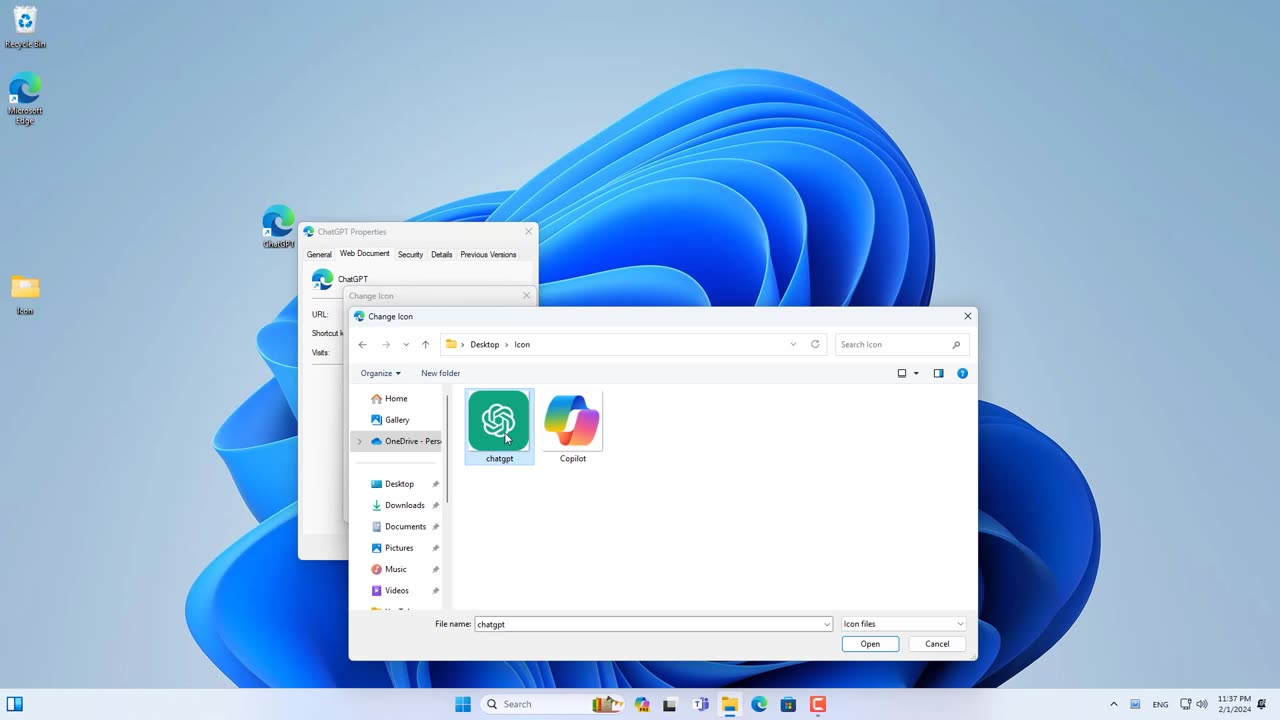Open Copilot from the taskbar
The image size is (1280, 720).
(x=642, y=704)
